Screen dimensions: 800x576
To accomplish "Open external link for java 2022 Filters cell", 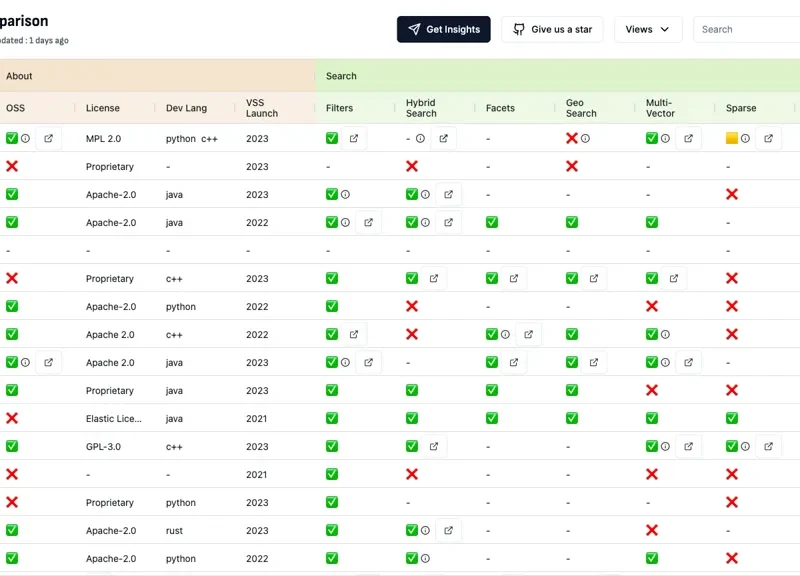I will click(x=368, y=222).
